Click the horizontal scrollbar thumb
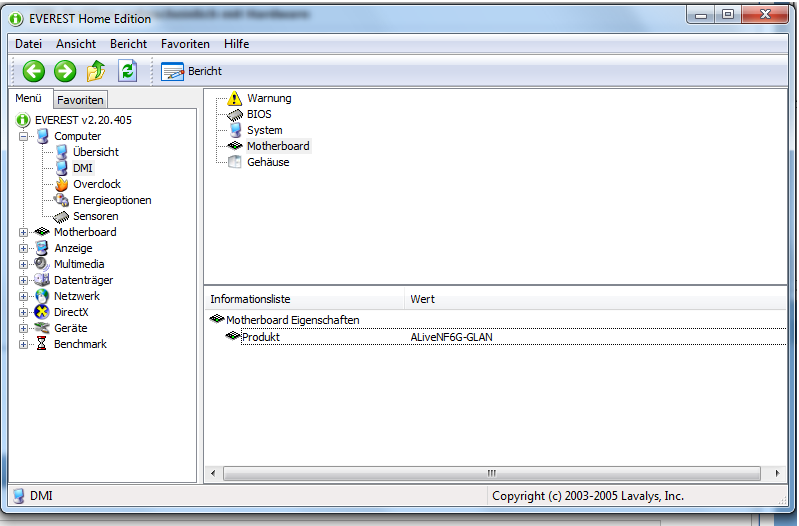Image resolution: width=799 pixels, height=526 pixels. pos(492,474)
